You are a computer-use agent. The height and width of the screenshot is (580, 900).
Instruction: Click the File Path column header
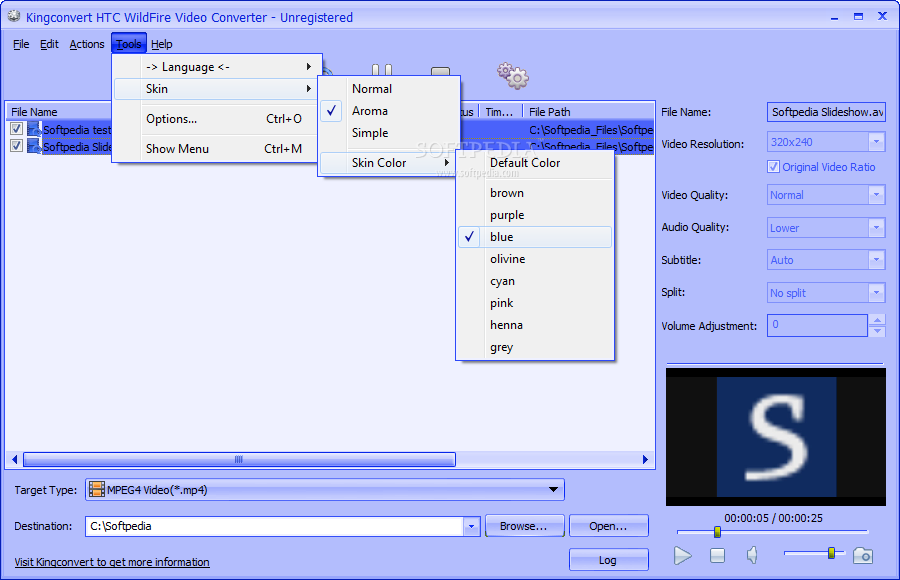point(588,112)
